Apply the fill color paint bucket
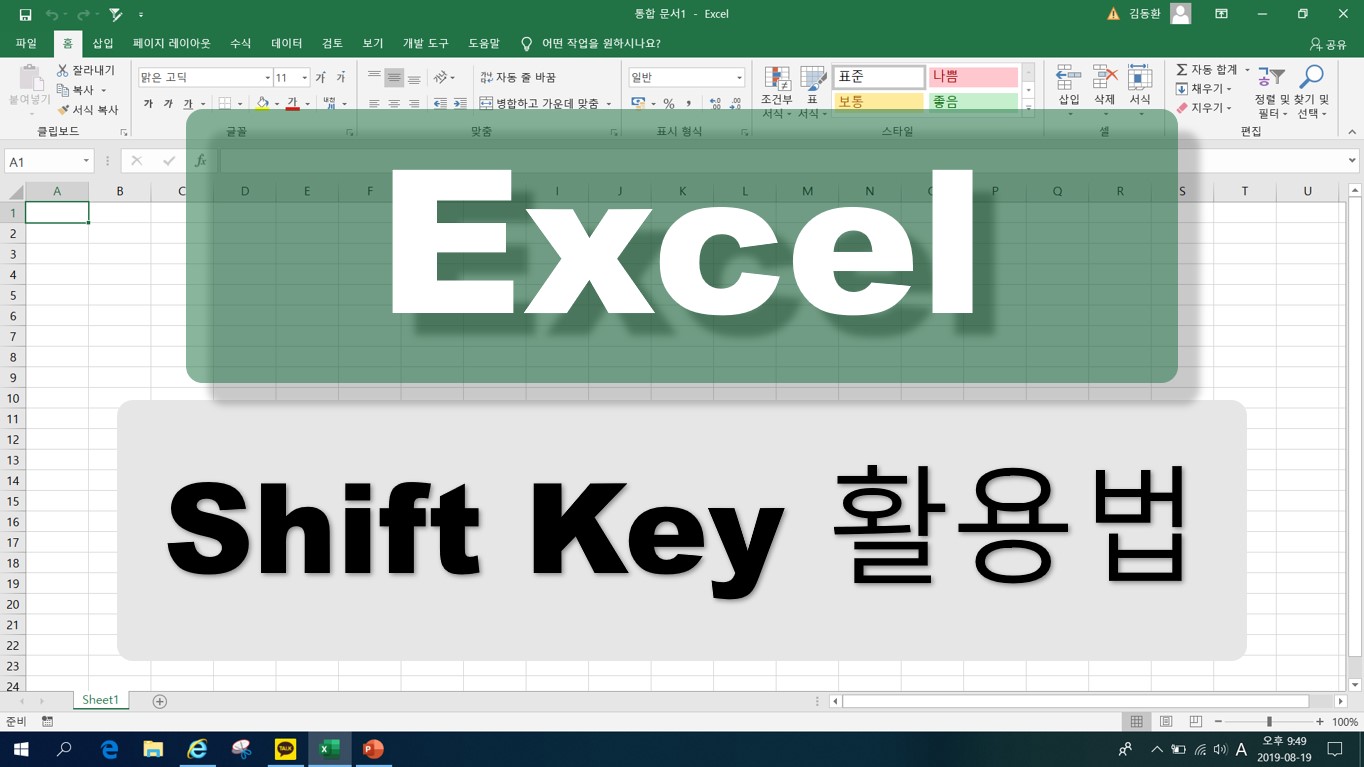 (x=262, y=103)
